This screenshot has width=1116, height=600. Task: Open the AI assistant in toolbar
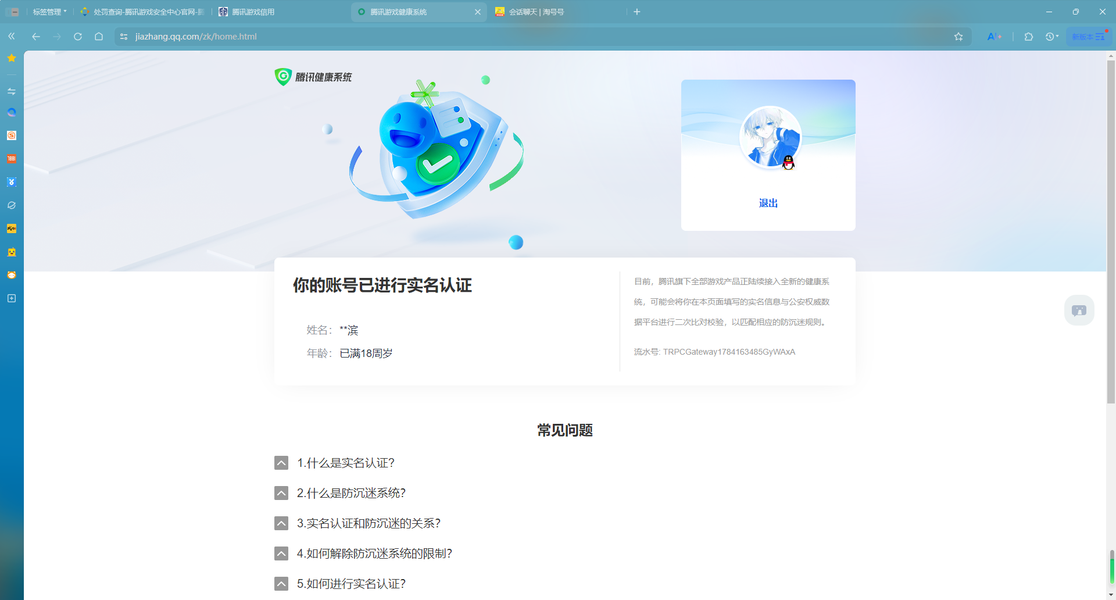[994, 36]
